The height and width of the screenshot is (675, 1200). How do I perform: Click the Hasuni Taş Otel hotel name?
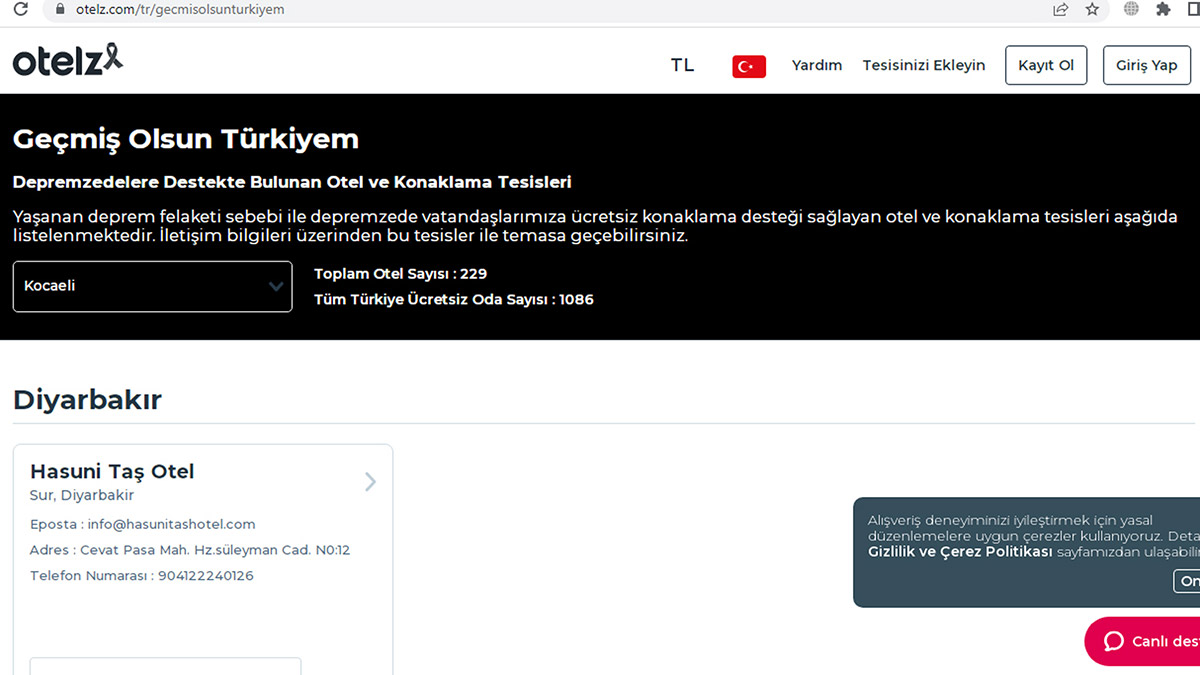[112, 471]
